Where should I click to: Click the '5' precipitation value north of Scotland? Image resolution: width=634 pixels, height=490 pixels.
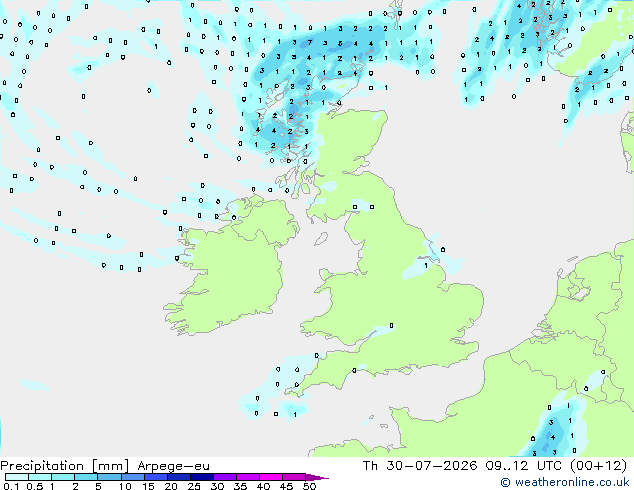pyautogui.click(x=340, y=43)
